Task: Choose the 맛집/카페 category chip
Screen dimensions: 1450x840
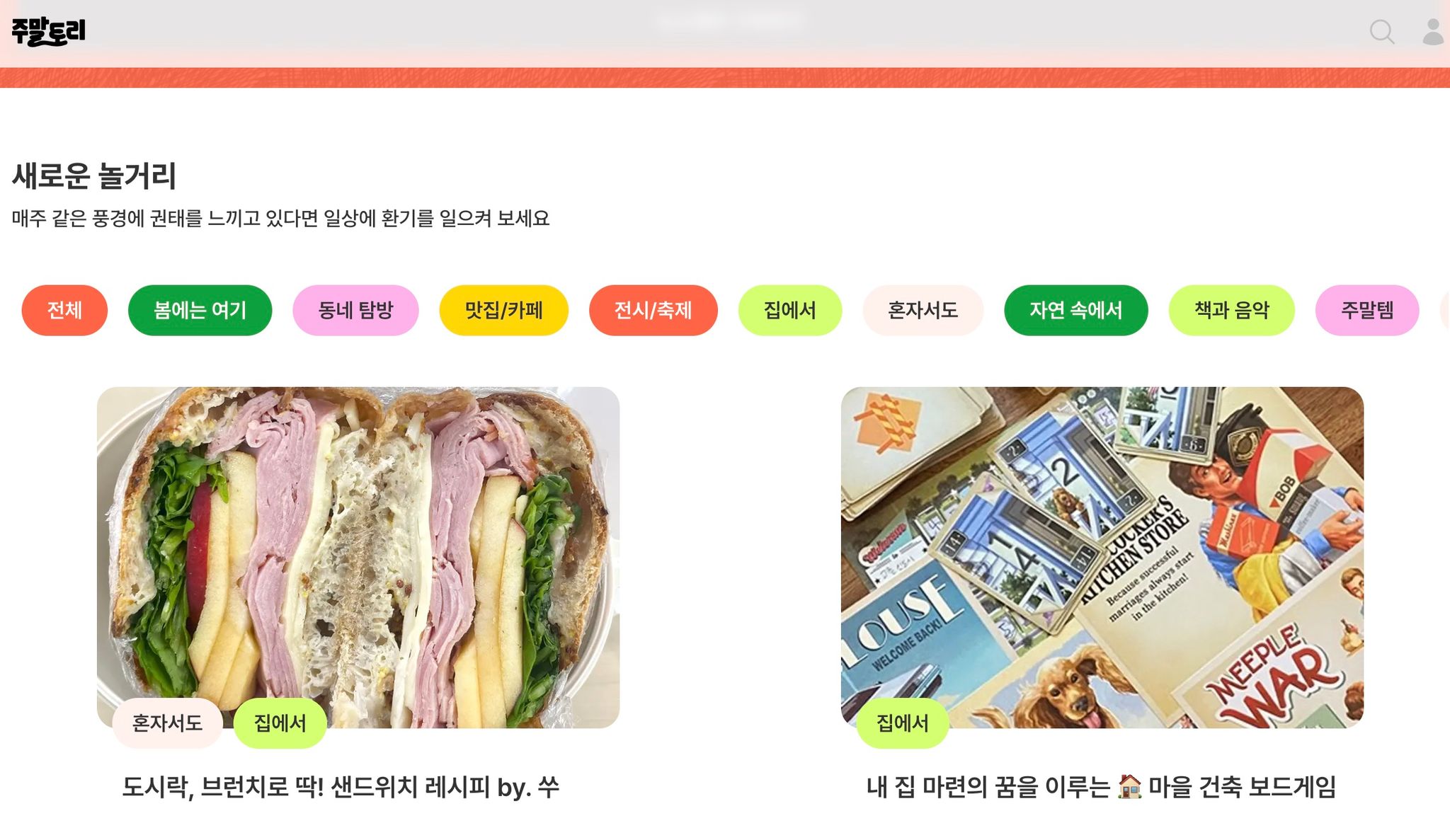Action: pos(503,310)
